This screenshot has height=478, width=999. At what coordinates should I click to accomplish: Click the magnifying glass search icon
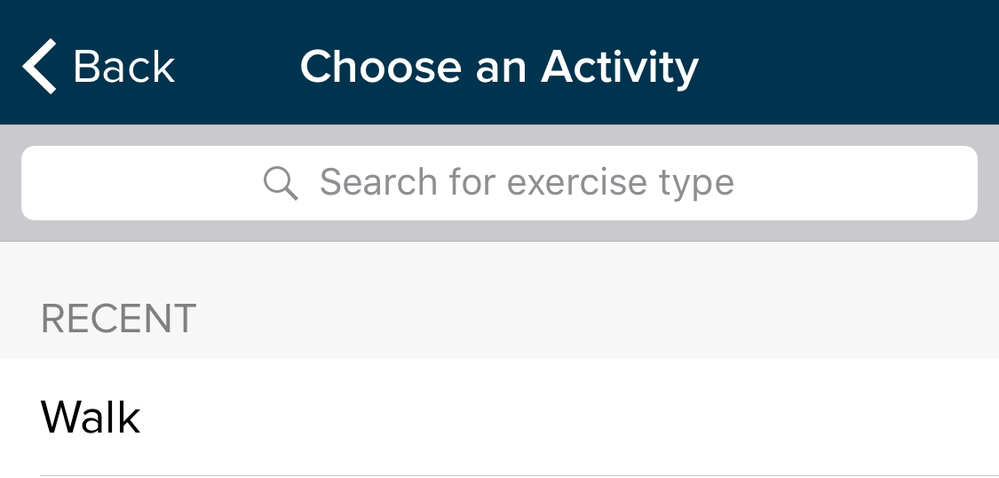(280, 184)
